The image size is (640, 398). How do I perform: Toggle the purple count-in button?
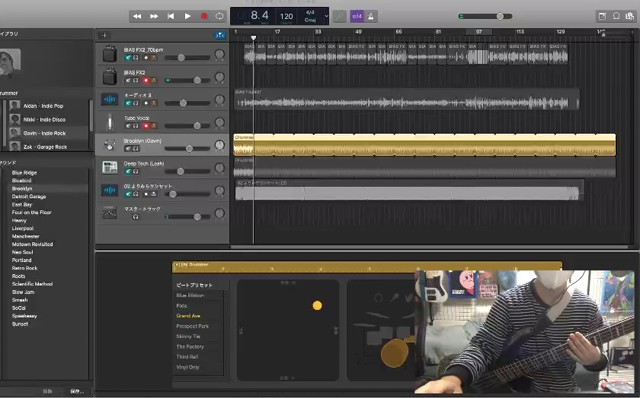(x=357, y=16)
